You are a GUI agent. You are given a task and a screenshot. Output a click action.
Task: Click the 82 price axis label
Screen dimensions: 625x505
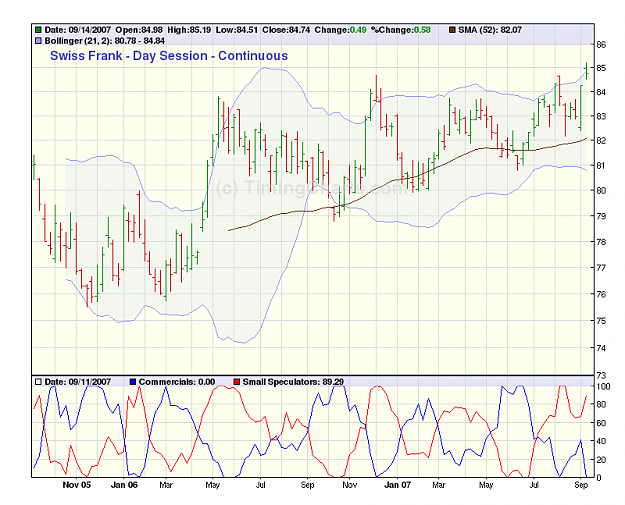pyautogui.click(x=601, y=141)
